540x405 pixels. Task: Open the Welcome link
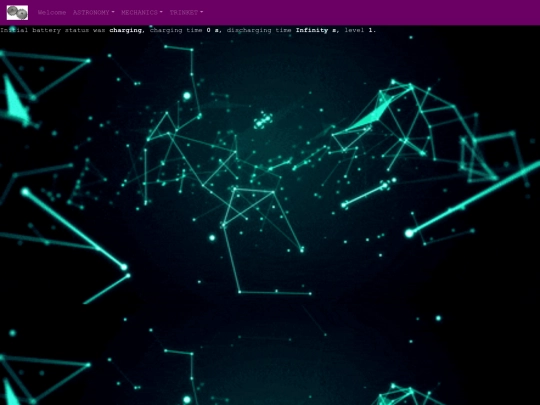[x=52, y=12]
